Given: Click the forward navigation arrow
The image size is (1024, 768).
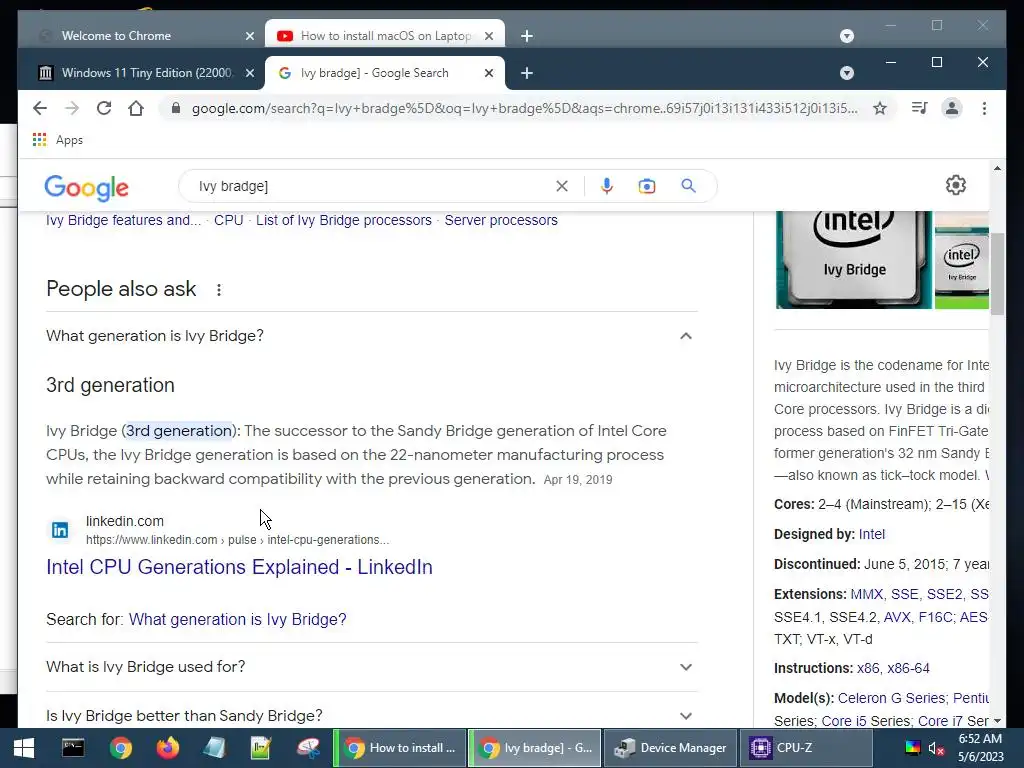Looking at the screenshot, I should [72, 108].
